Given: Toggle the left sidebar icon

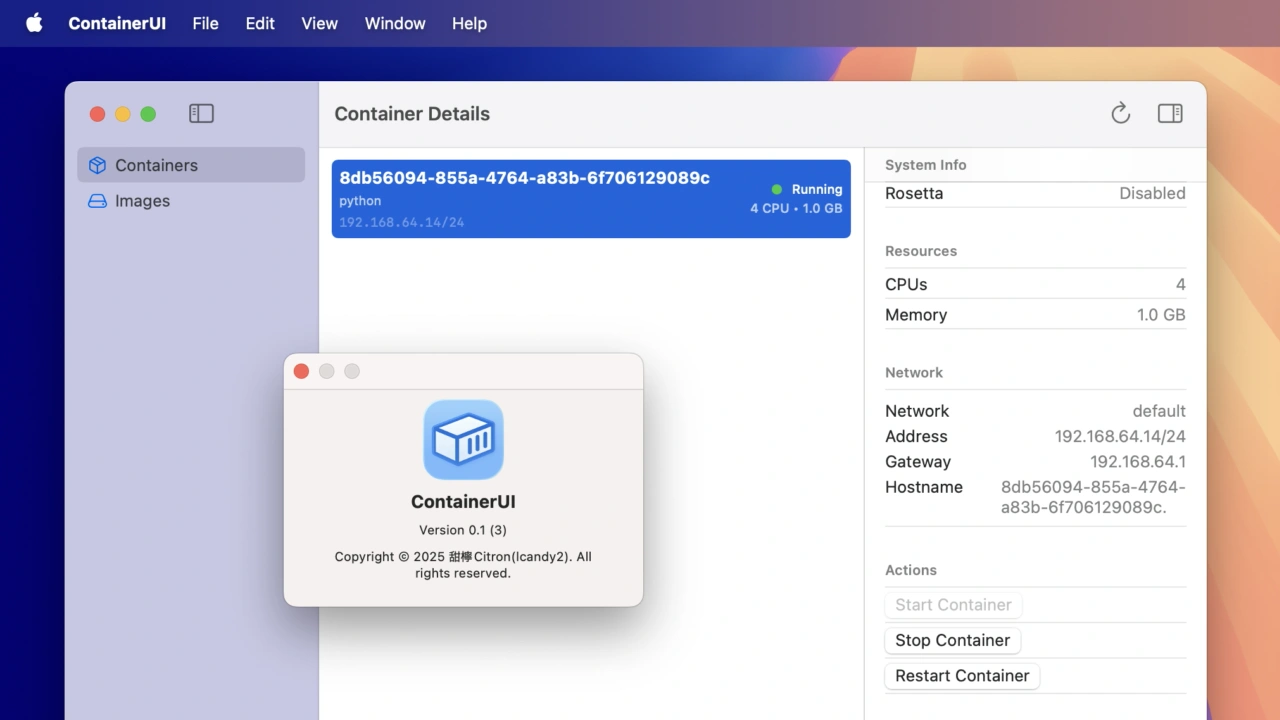Looking at the screenshot, I should (201, 114).
